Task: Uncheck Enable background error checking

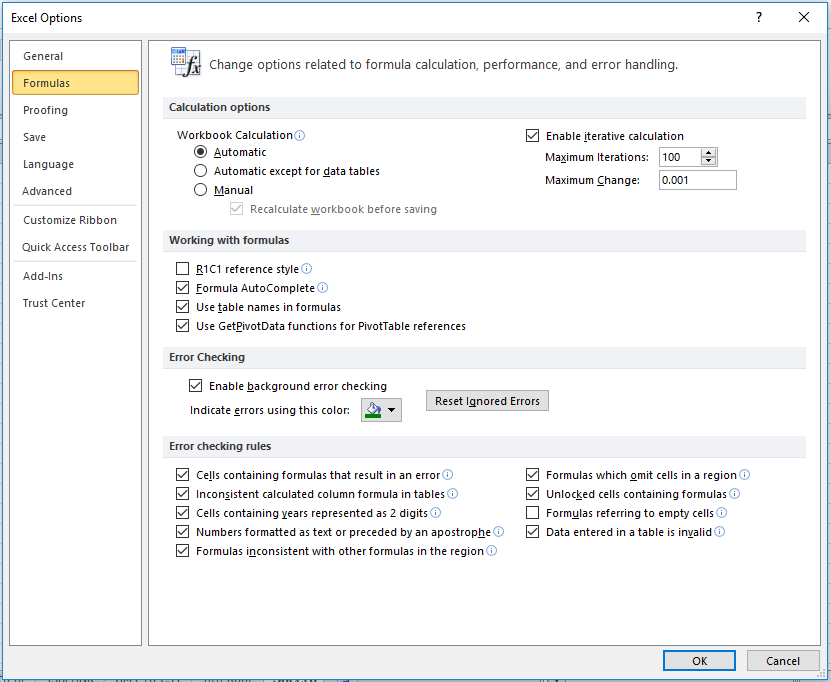Action: click(x=196, y=386)
